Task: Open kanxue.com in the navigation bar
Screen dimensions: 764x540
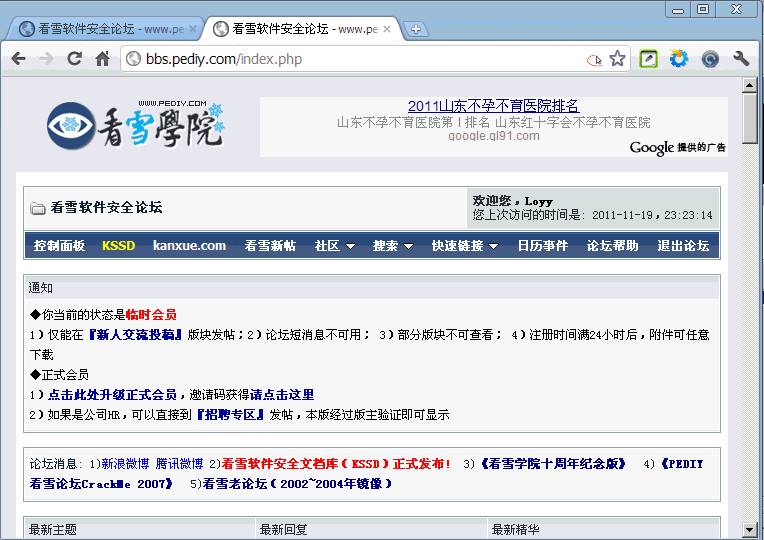Action: tap(189, 246)
